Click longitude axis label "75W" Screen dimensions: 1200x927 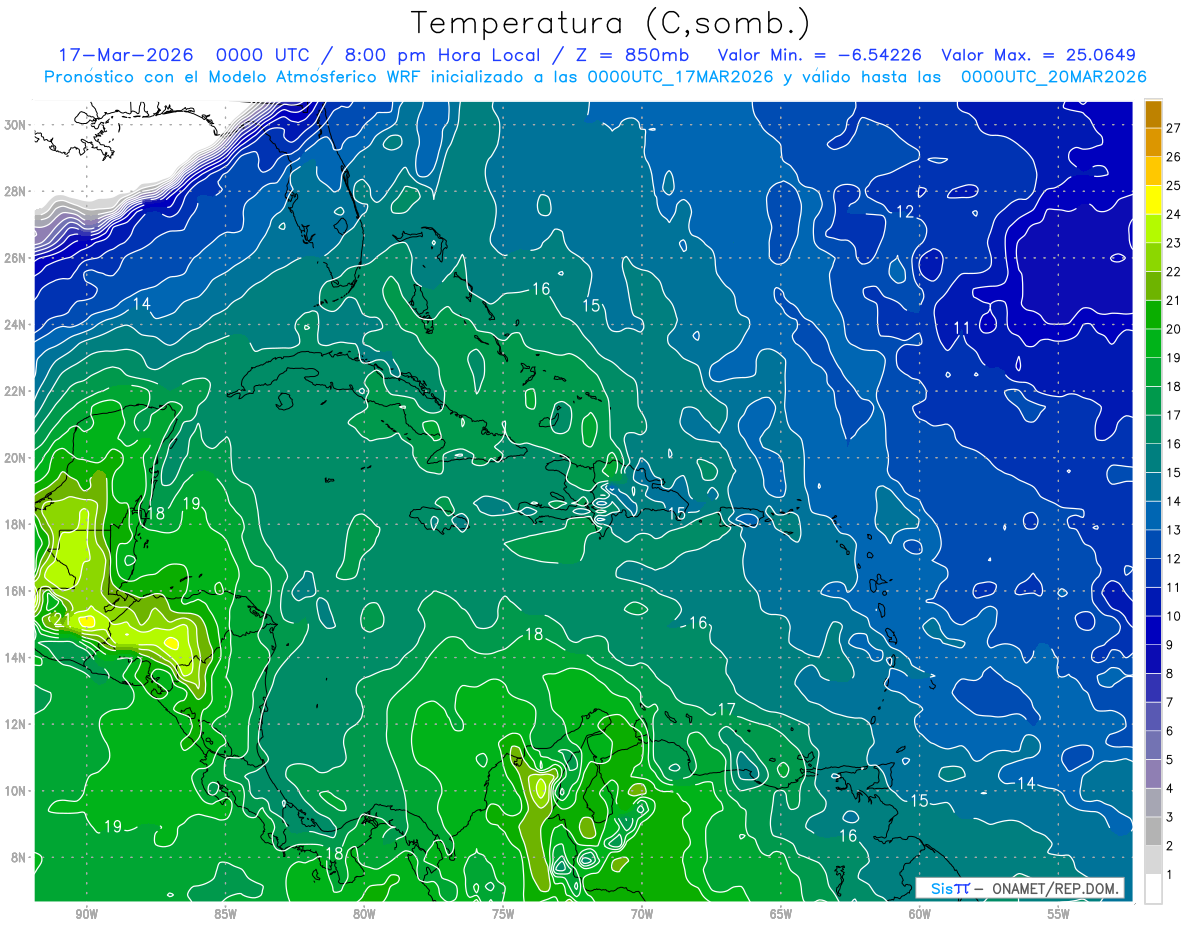coord(503,913)
